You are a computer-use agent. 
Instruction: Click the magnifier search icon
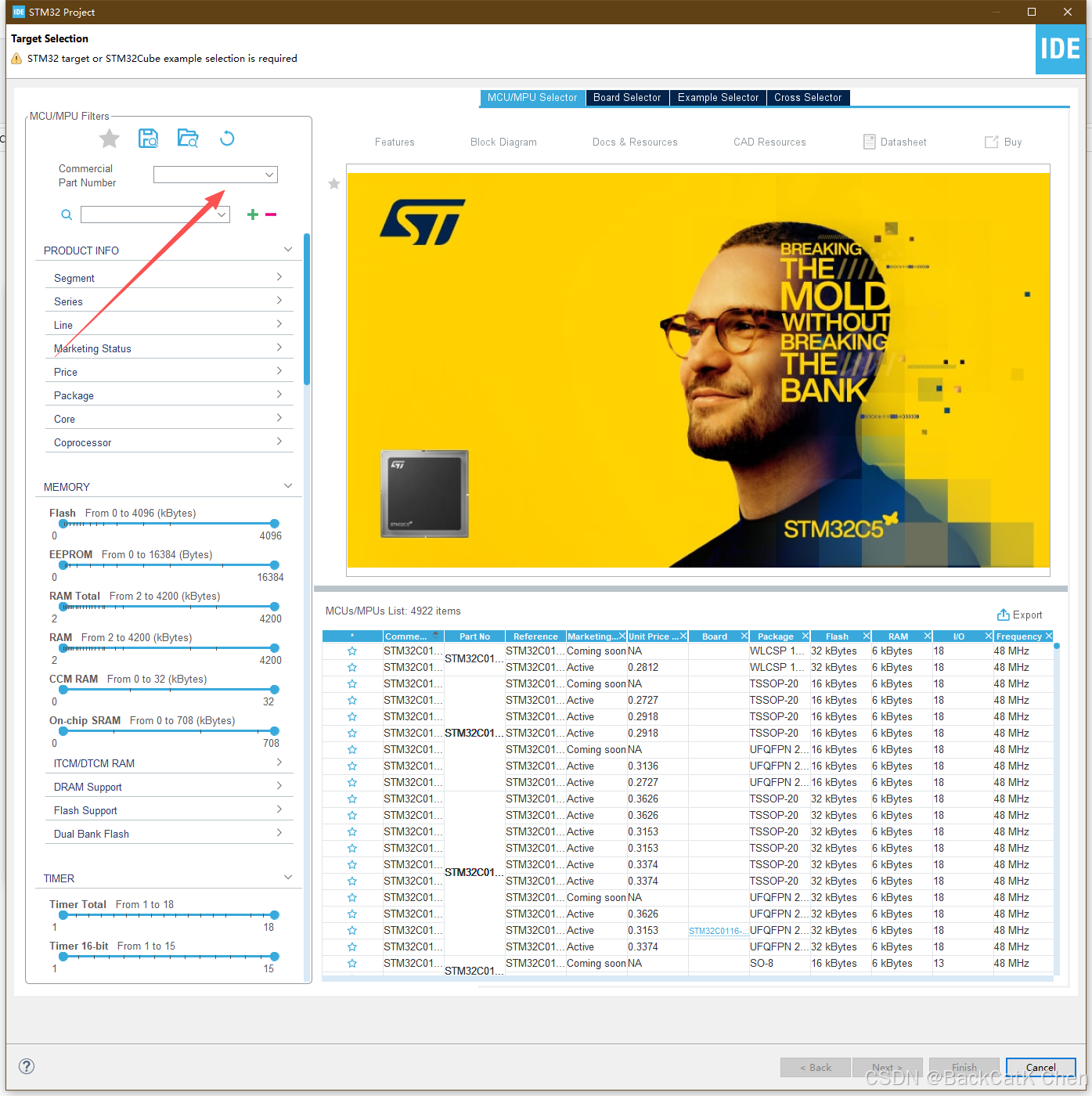point(67,215)
